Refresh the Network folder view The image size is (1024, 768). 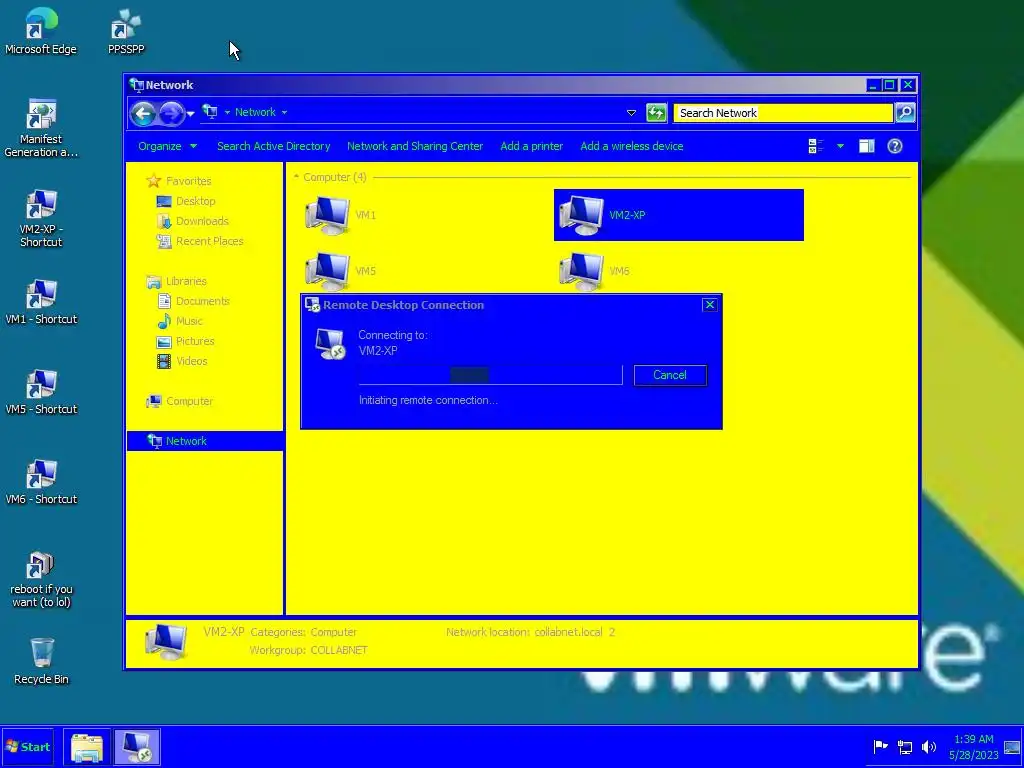[x=656, y=112]
